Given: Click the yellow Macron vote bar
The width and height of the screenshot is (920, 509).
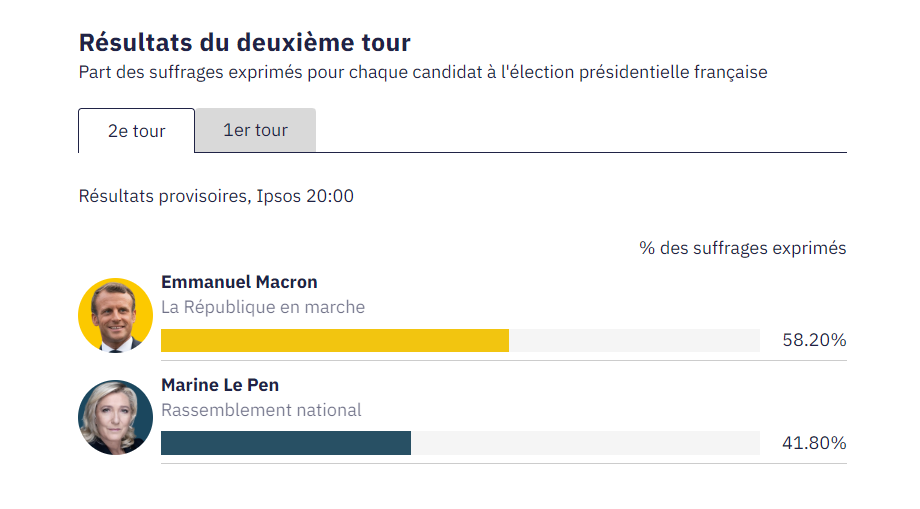Looking at the screenshot, I should point(334,340).
